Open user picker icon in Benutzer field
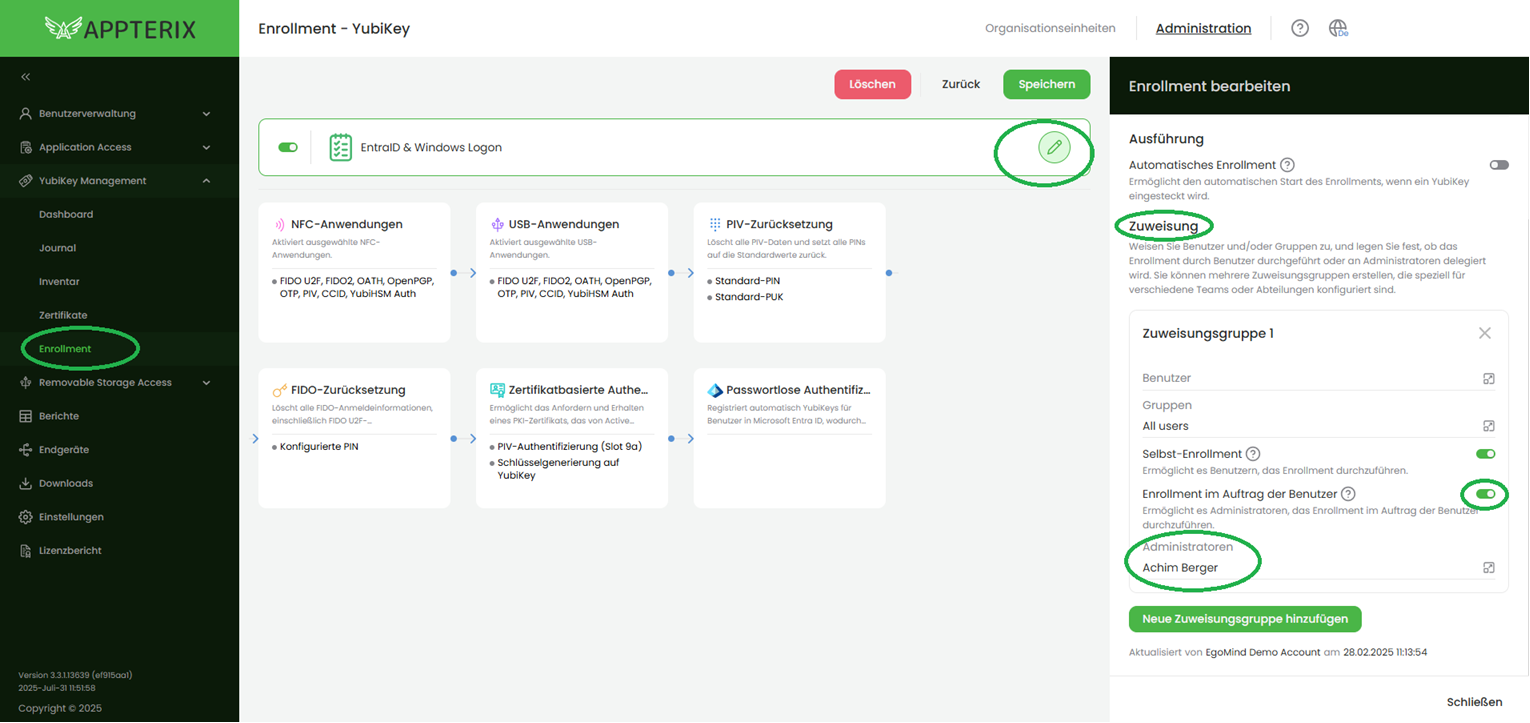 pyautogui.click(x=1488, y=378)
